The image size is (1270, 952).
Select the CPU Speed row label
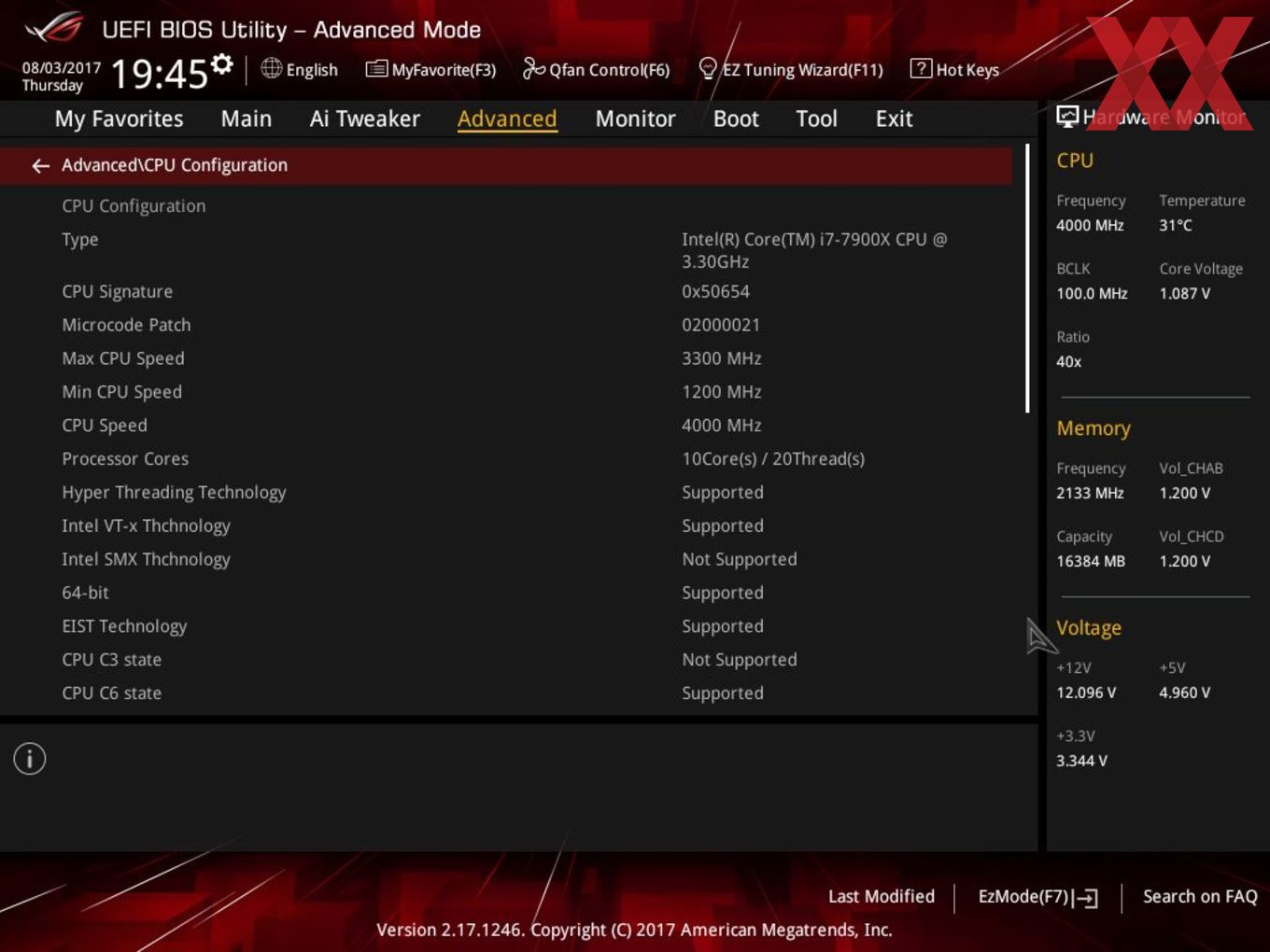coord(105,426)
